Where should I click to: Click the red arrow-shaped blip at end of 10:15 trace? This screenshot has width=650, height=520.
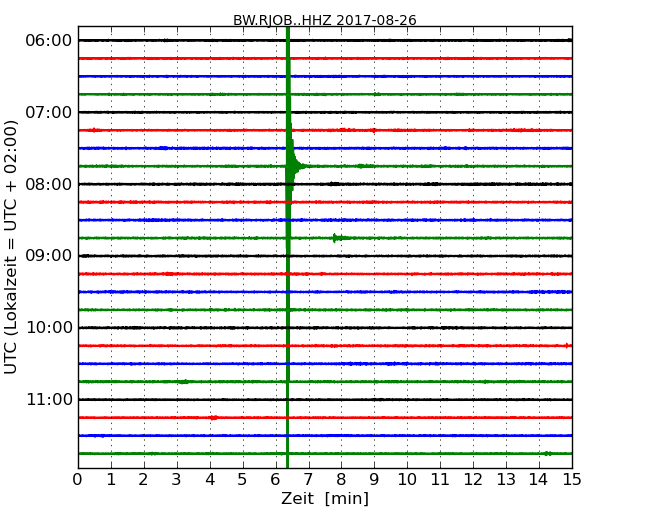pyautogui.click(x=568, y=345)
